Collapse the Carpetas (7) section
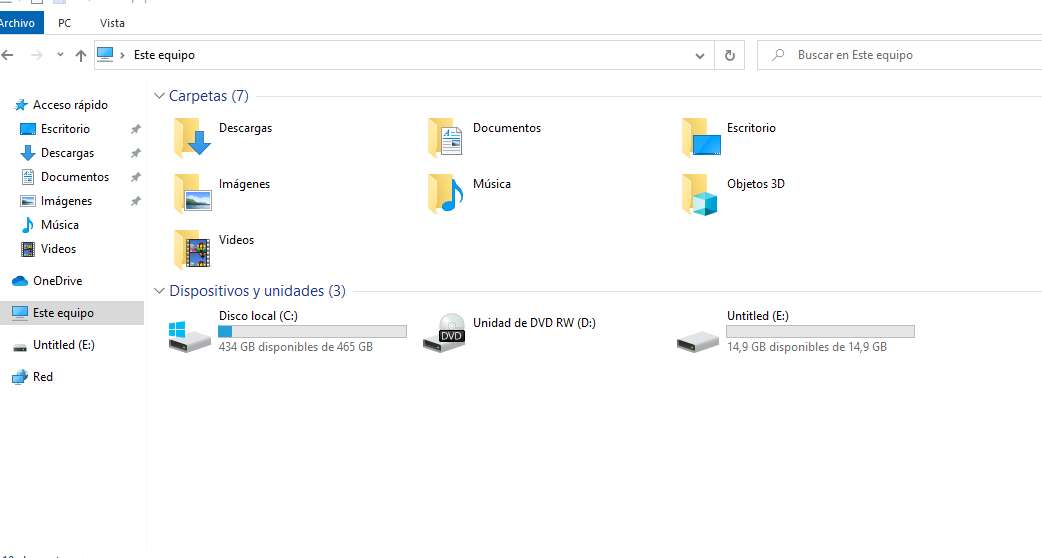 (x=160, y=96)
